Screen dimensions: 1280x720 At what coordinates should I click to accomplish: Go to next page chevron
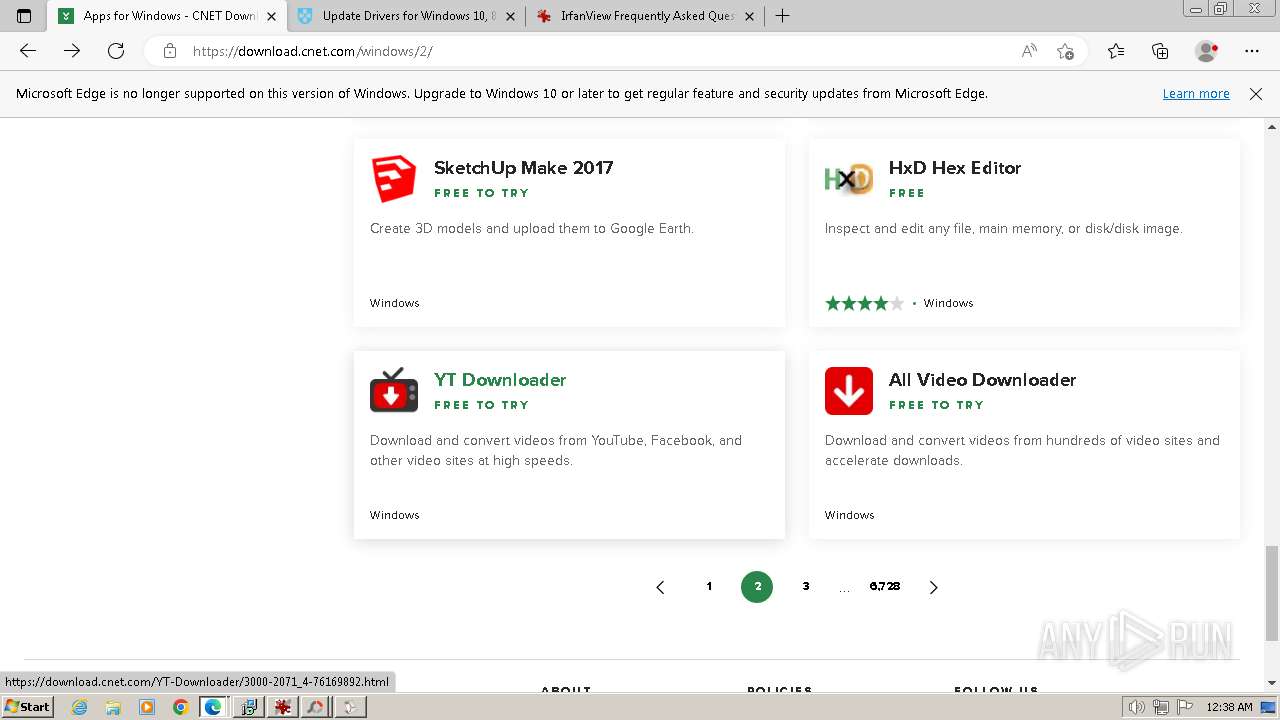click(933, 587)
